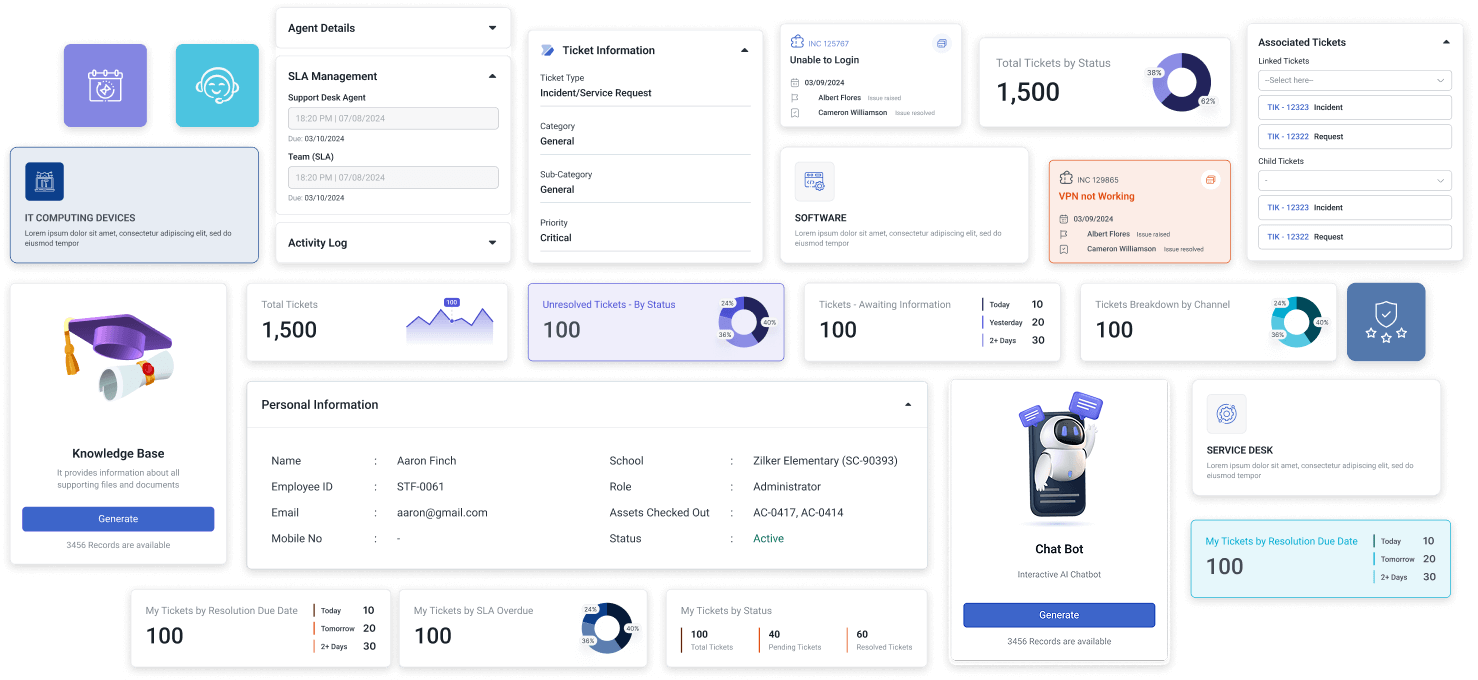The height and width of the screenshot is (680, 1478).
Task: Click the Support Desk Agent date field
Action: click(x=393, y=119)
